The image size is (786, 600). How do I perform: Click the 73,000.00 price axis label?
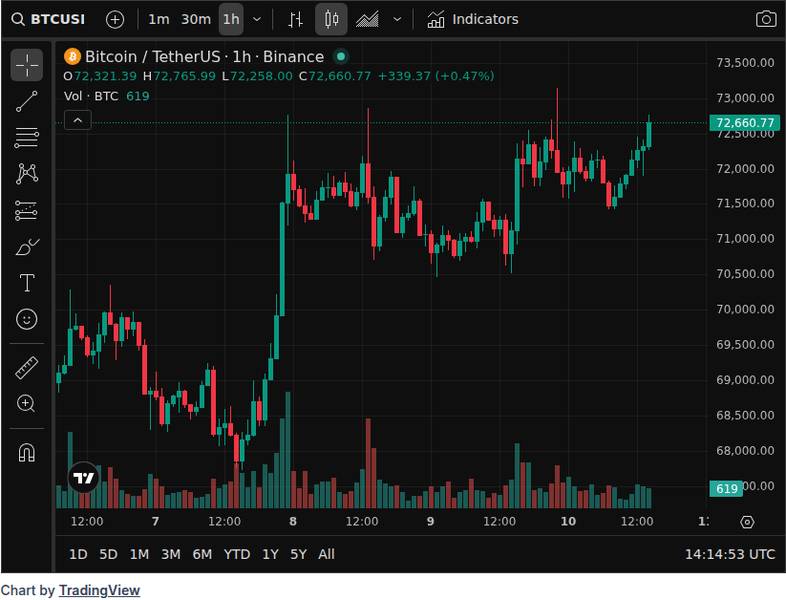[x=745, y=98]
